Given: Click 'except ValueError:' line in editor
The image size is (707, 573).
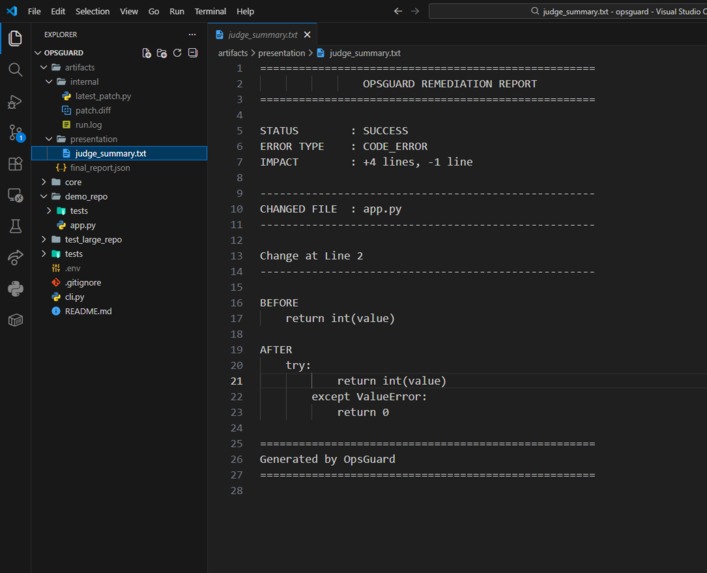Looking at the screenshot, I should pyautogui.click(x=369, y=397).
